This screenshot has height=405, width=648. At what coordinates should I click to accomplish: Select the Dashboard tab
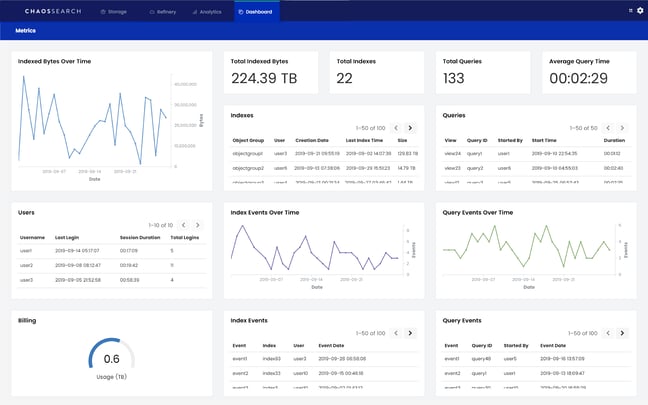[257, 11]
